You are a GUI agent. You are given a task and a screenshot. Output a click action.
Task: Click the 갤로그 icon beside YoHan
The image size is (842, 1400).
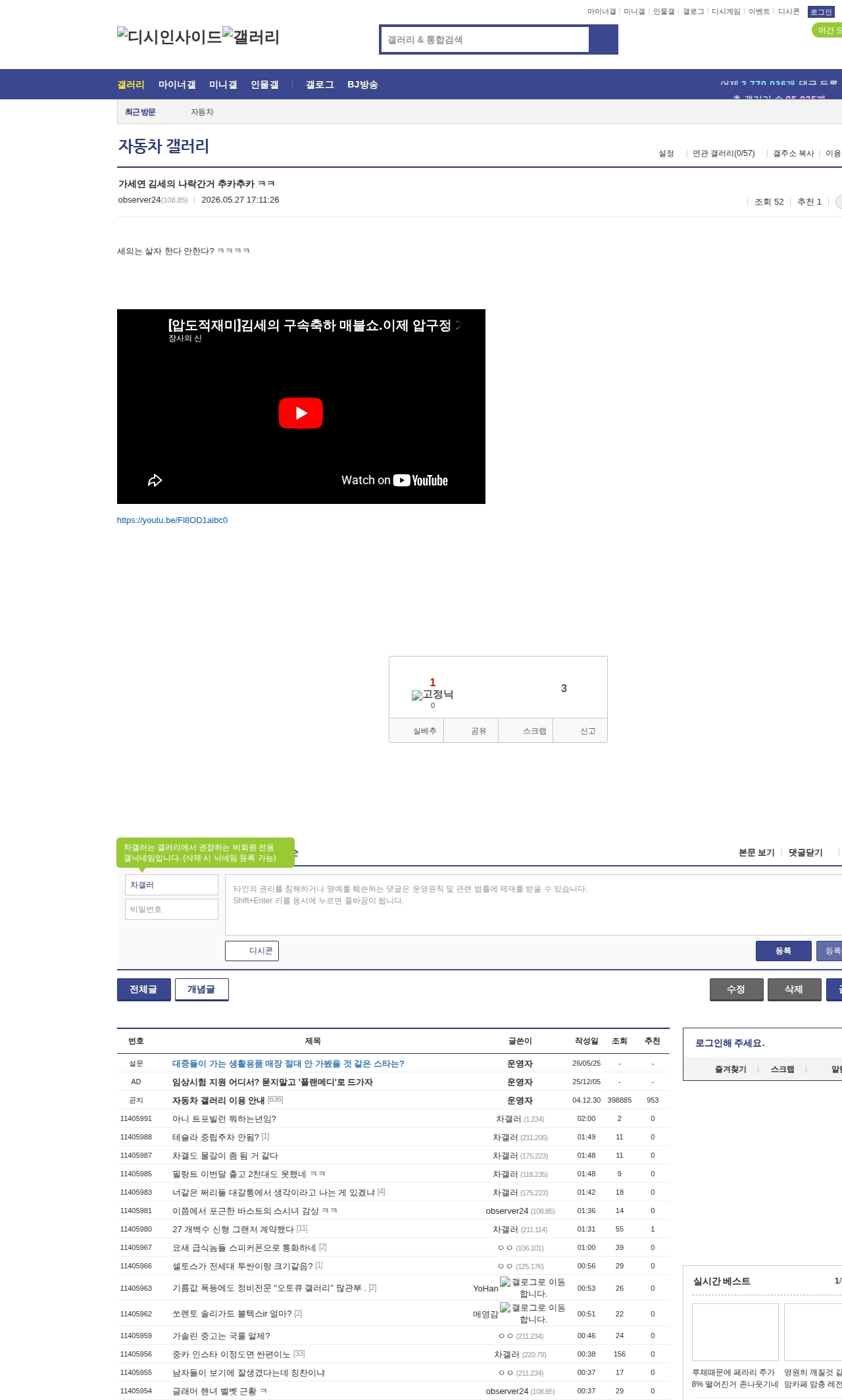click(x=533, y=1287)
